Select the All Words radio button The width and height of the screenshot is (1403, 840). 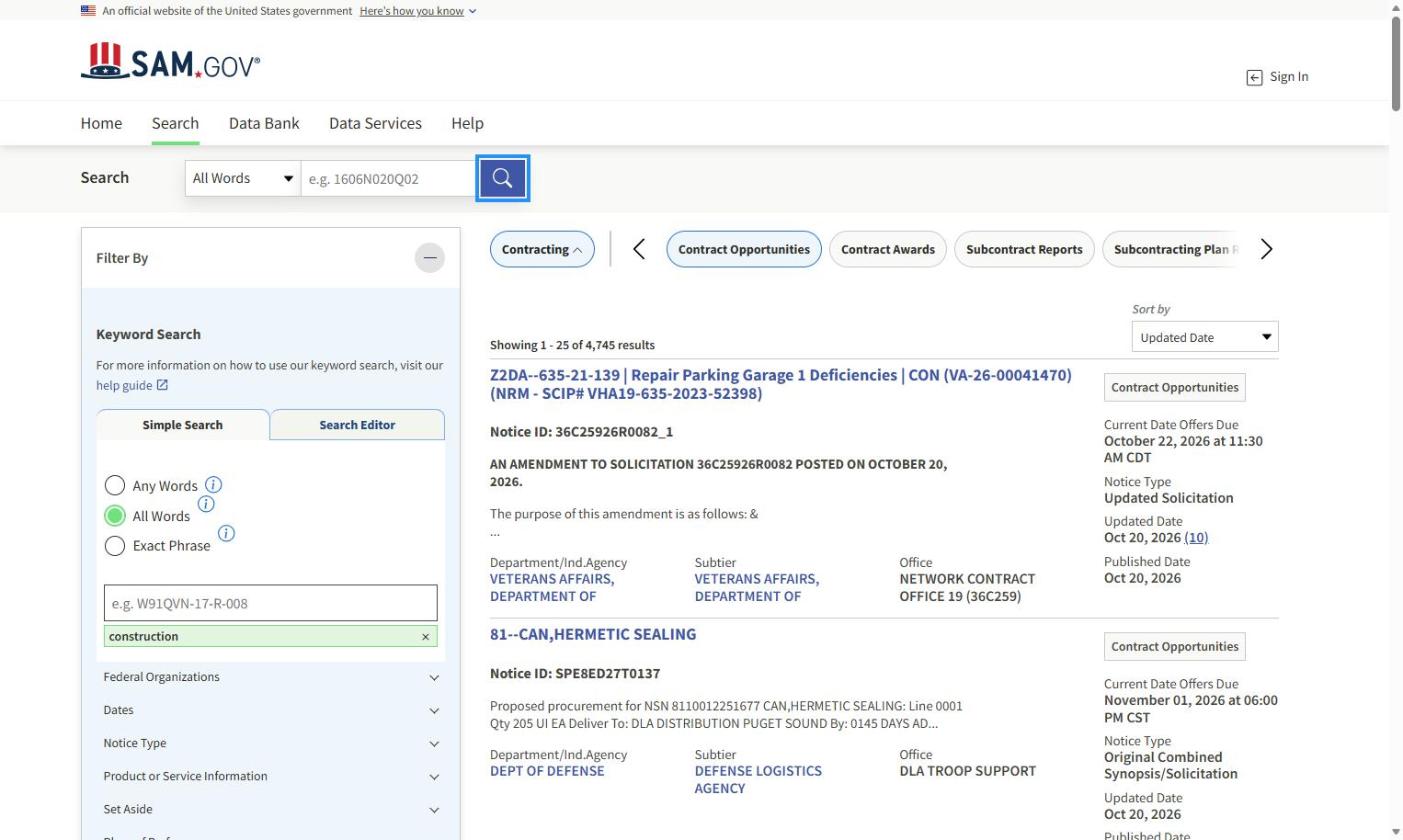[115, 516]
